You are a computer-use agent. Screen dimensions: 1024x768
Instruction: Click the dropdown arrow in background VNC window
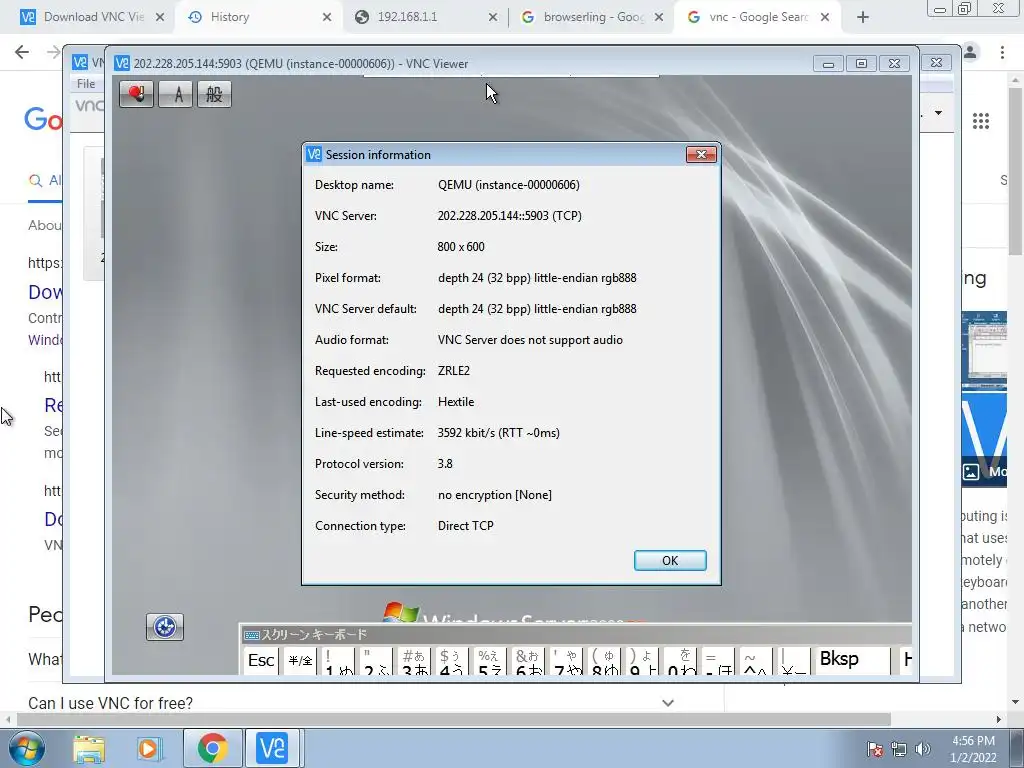tap(938, 113)
